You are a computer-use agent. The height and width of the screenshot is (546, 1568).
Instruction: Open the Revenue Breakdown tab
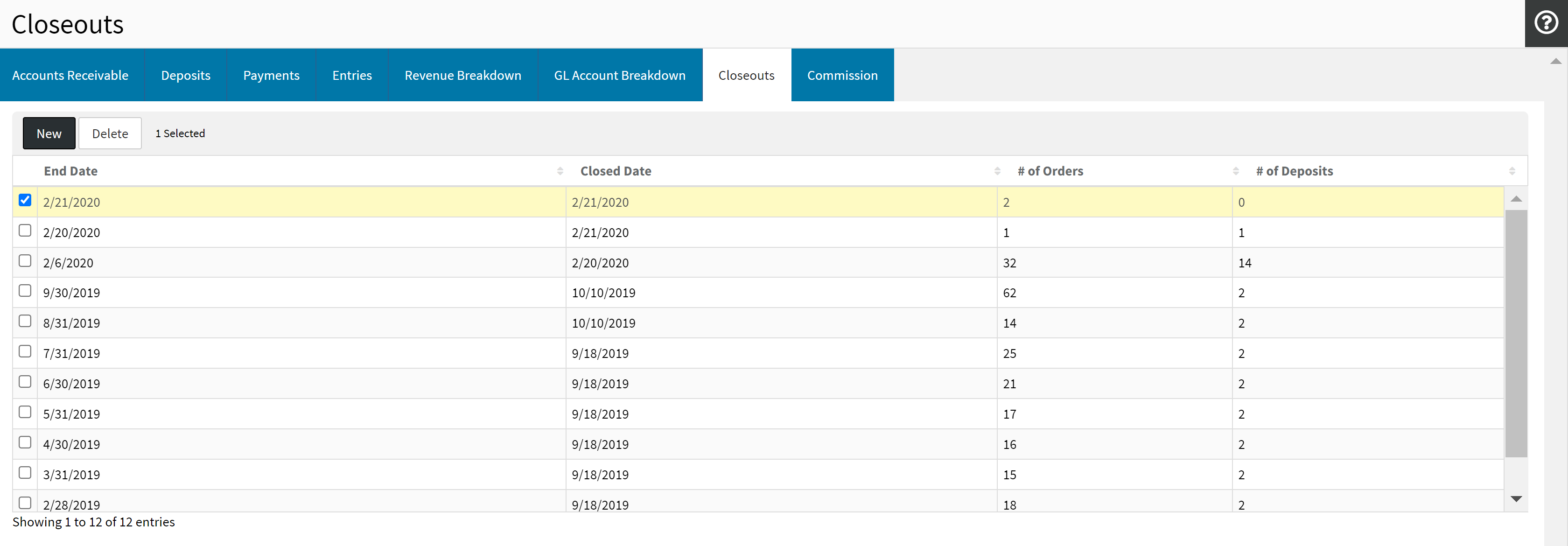point(462,76)
